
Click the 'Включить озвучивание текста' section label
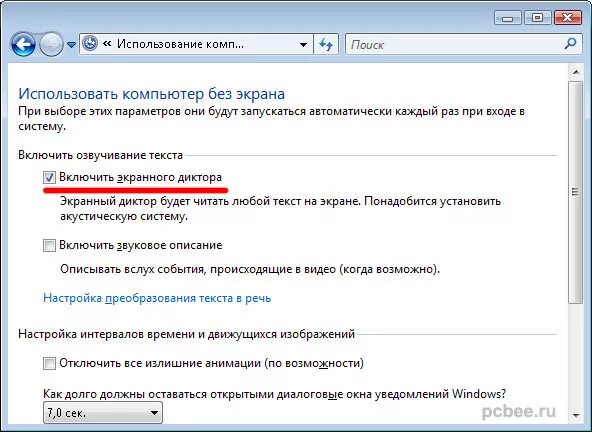pyautogui.click(x=100, y=155)
